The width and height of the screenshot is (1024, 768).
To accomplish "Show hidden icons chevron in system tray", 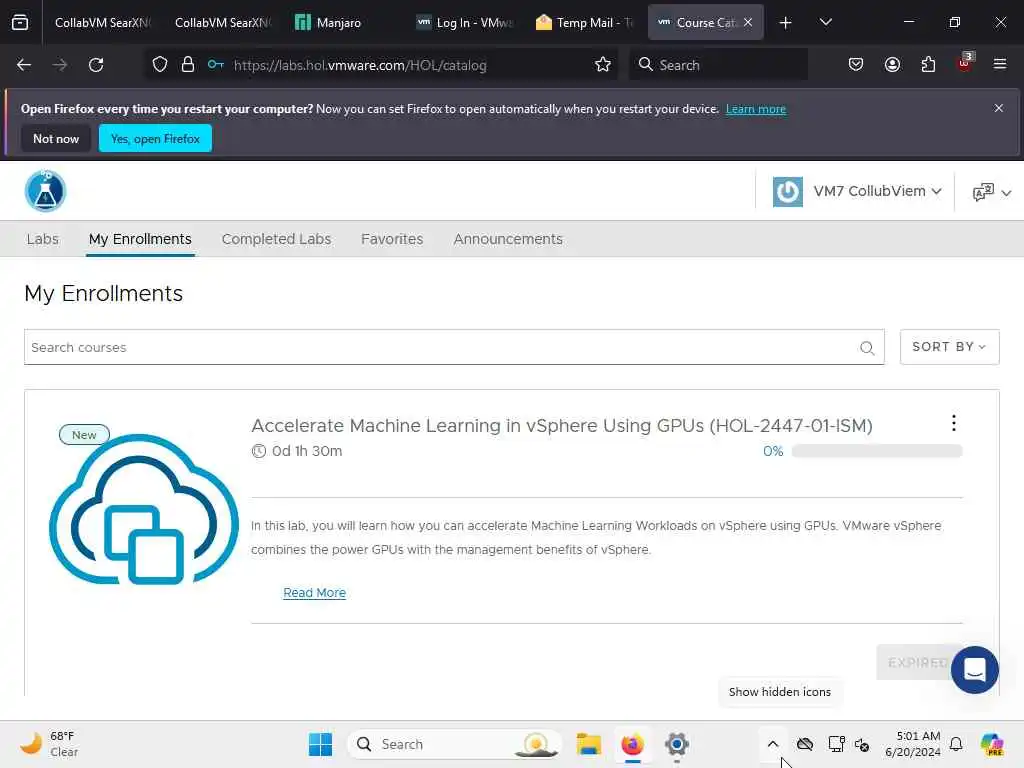I will (x=773, y=744).
